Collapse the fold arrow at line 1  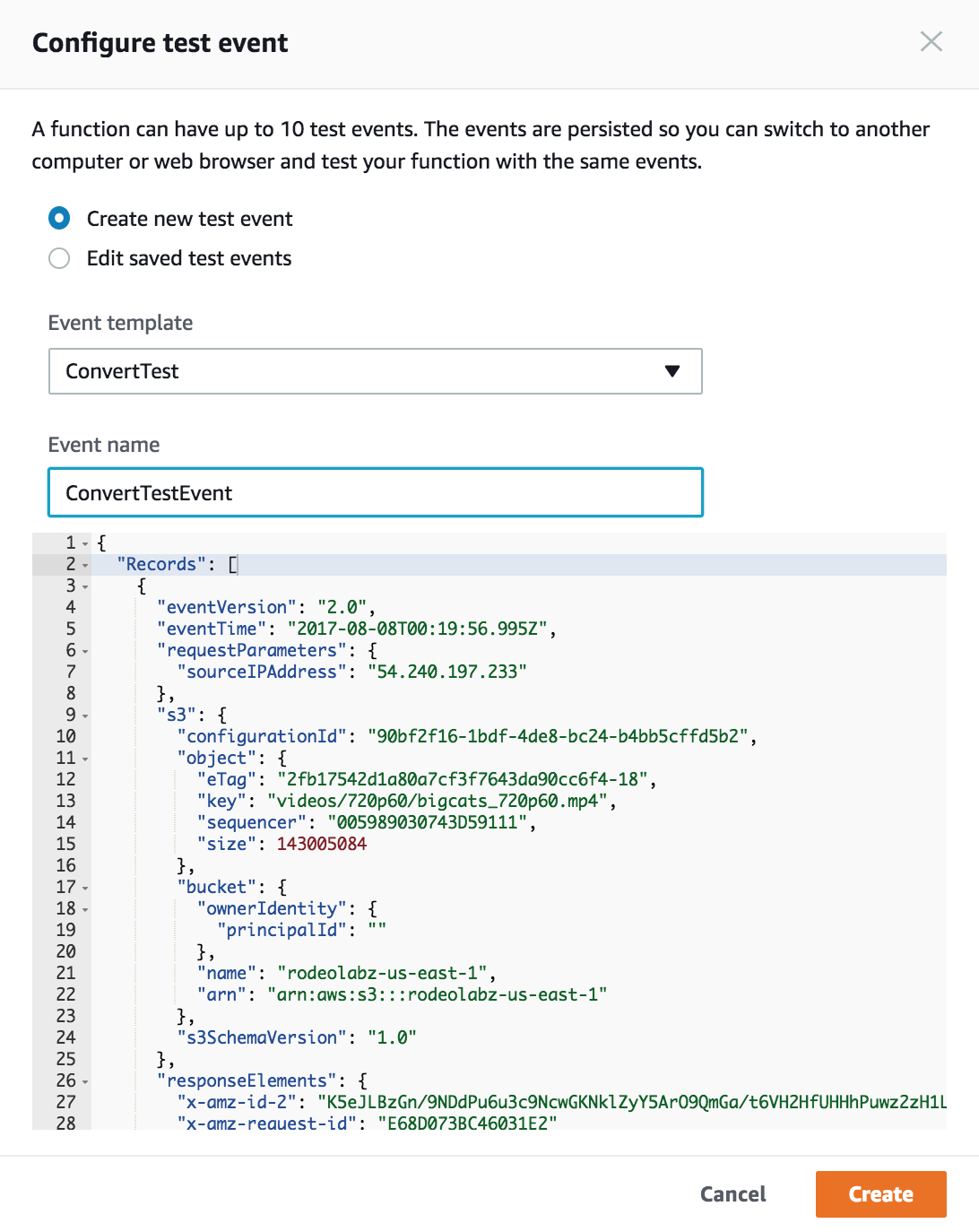[x=86, y=544]
